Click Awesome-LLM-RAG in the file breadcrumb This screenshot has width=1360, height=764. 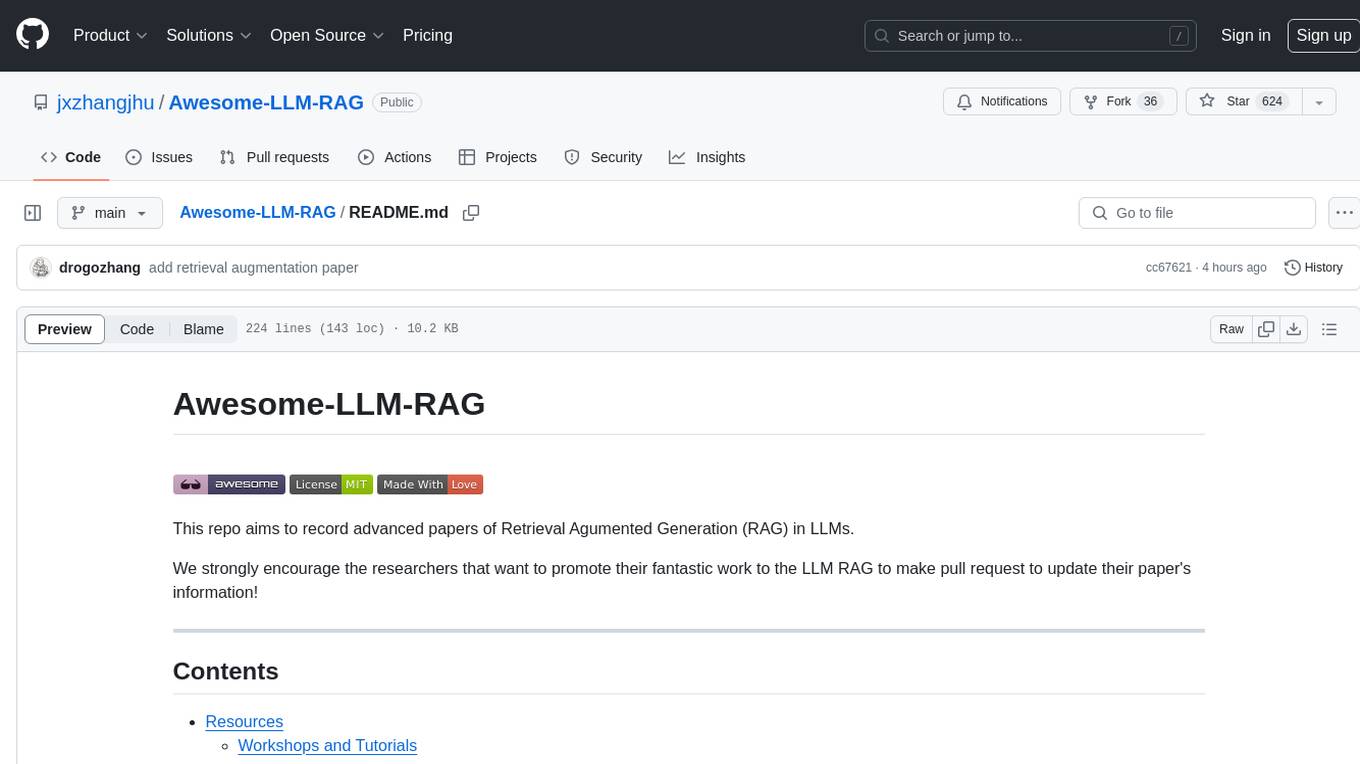(257, 212)
